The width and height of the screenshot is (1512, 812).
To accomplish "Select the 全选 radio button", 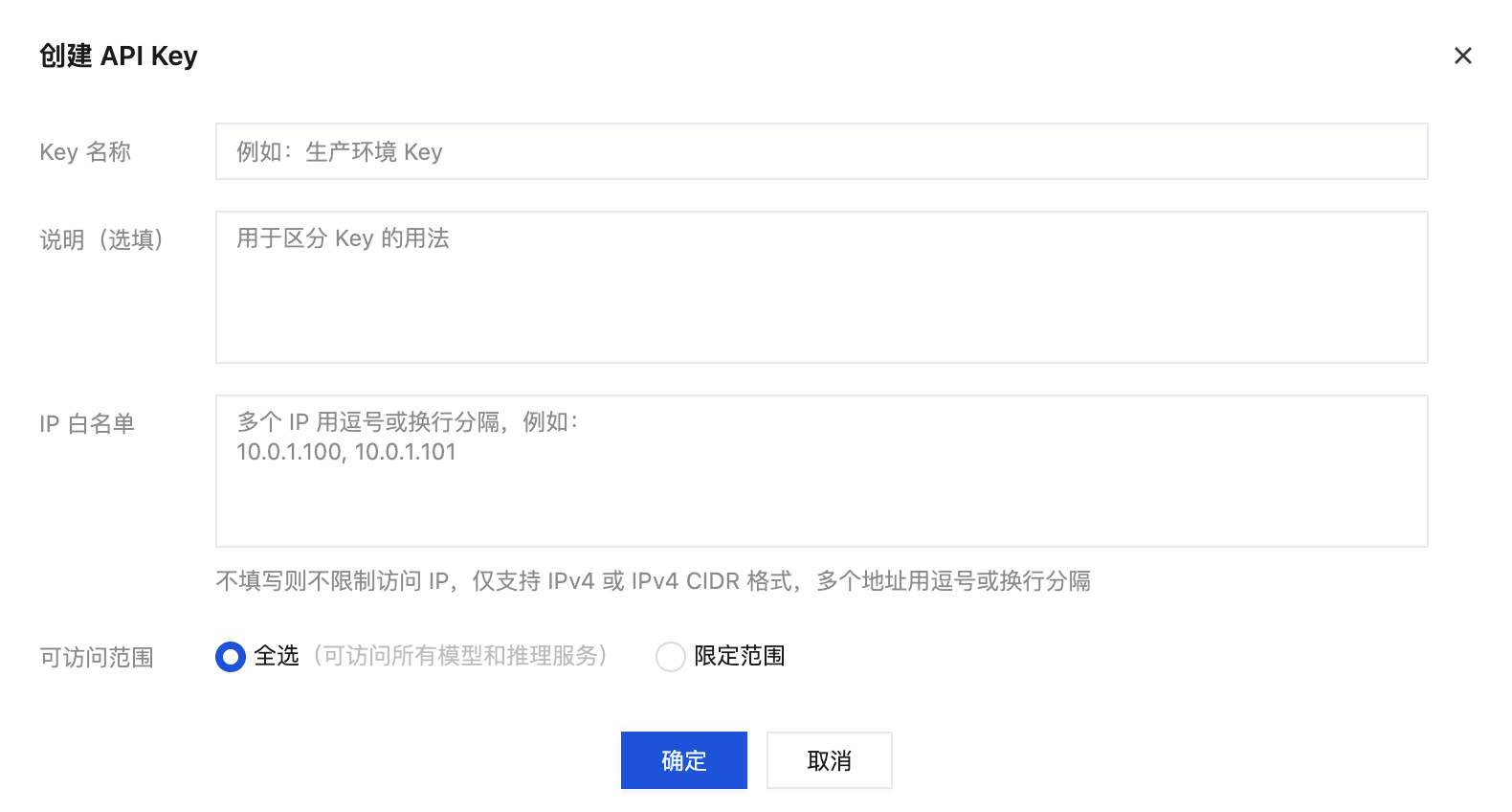I will point(231,657).
